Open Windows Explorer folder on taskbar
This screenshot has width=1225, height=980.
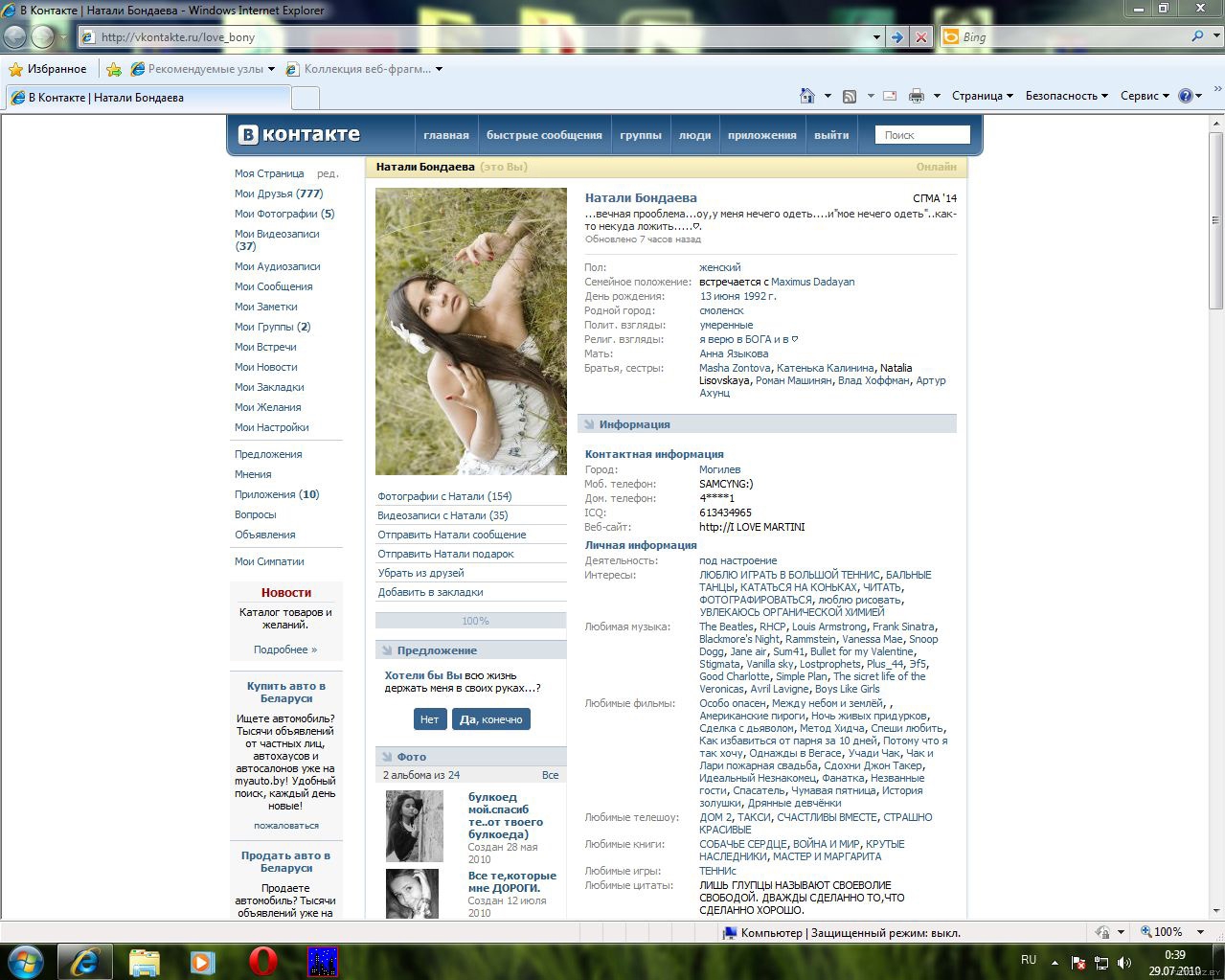[x=145, y=962]
